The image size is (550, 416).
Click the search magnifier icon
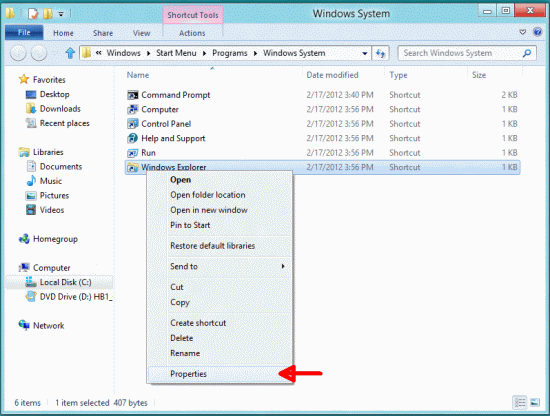click(x=526, y=53)
